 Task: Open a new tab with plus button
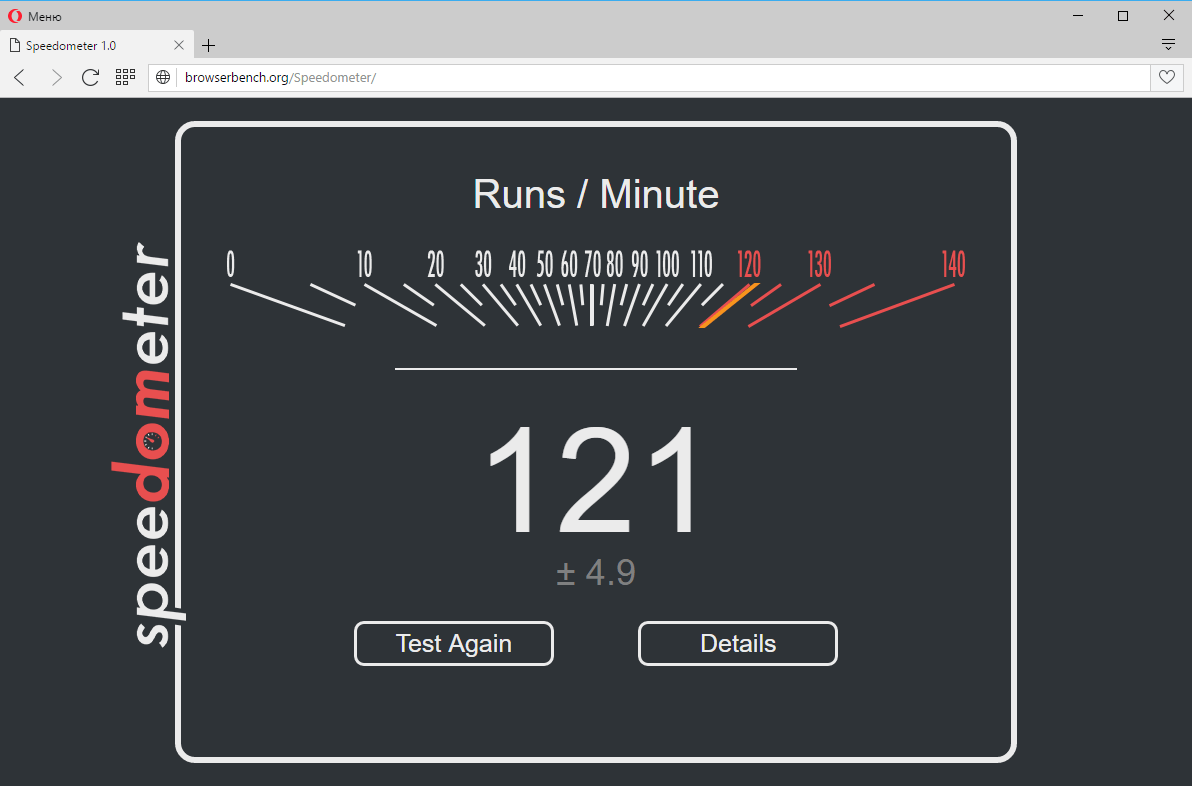point(208,46)
